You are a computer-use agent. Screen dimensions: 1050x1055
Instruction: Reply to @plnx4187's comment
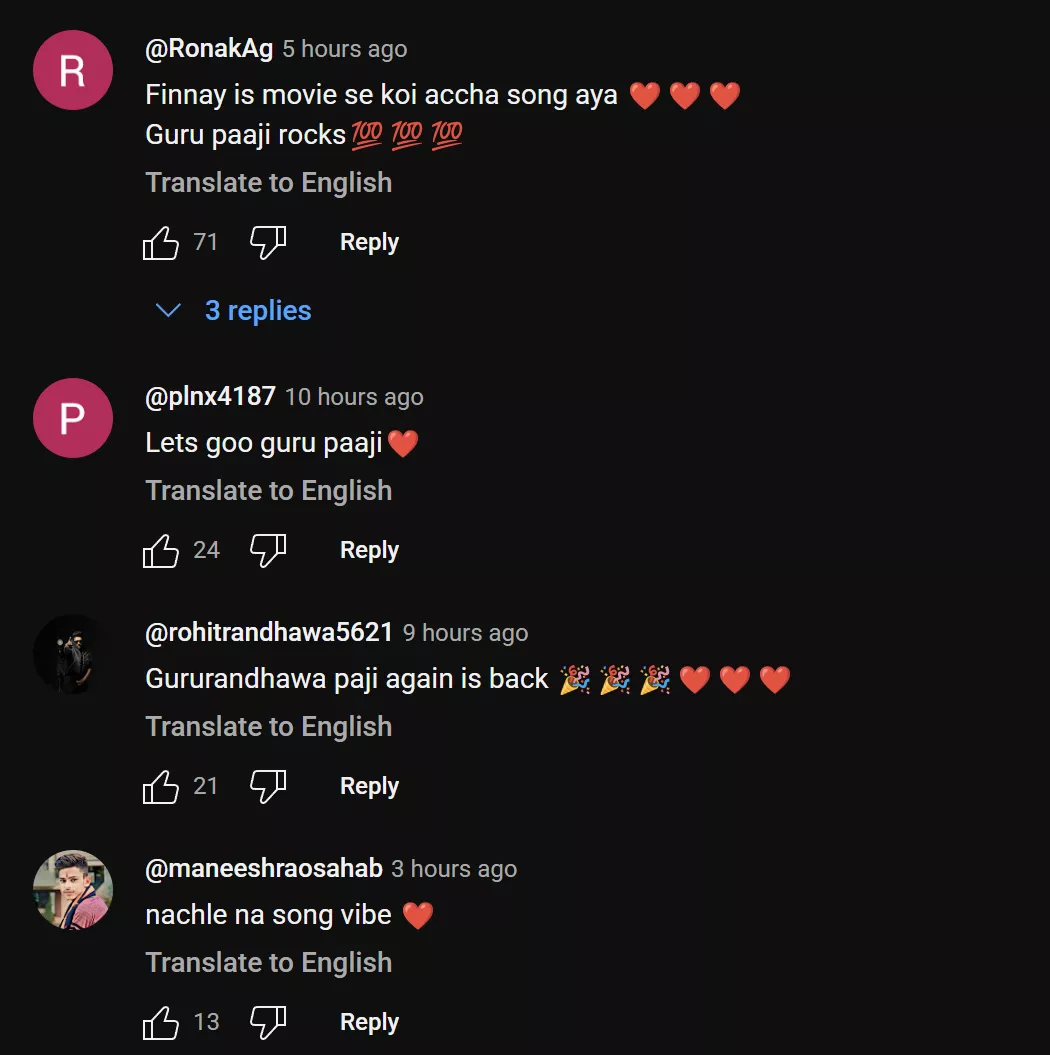(x=369, y=550)
